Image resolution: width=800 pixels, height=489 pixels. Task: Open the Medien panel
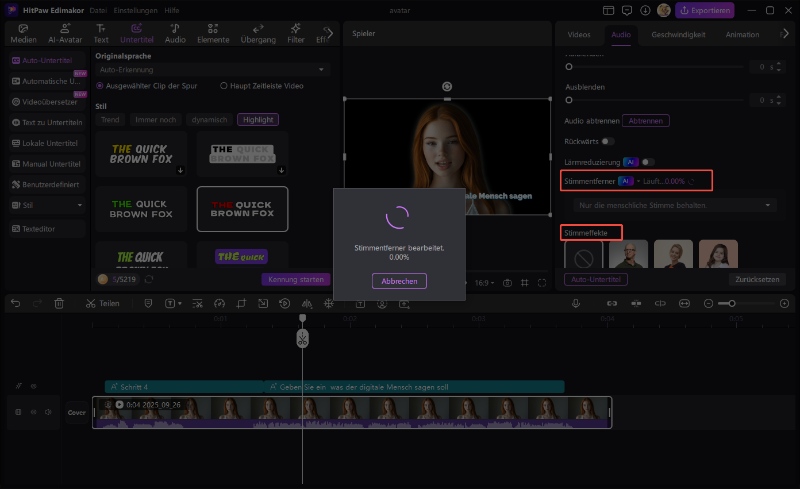pos(23,34)
